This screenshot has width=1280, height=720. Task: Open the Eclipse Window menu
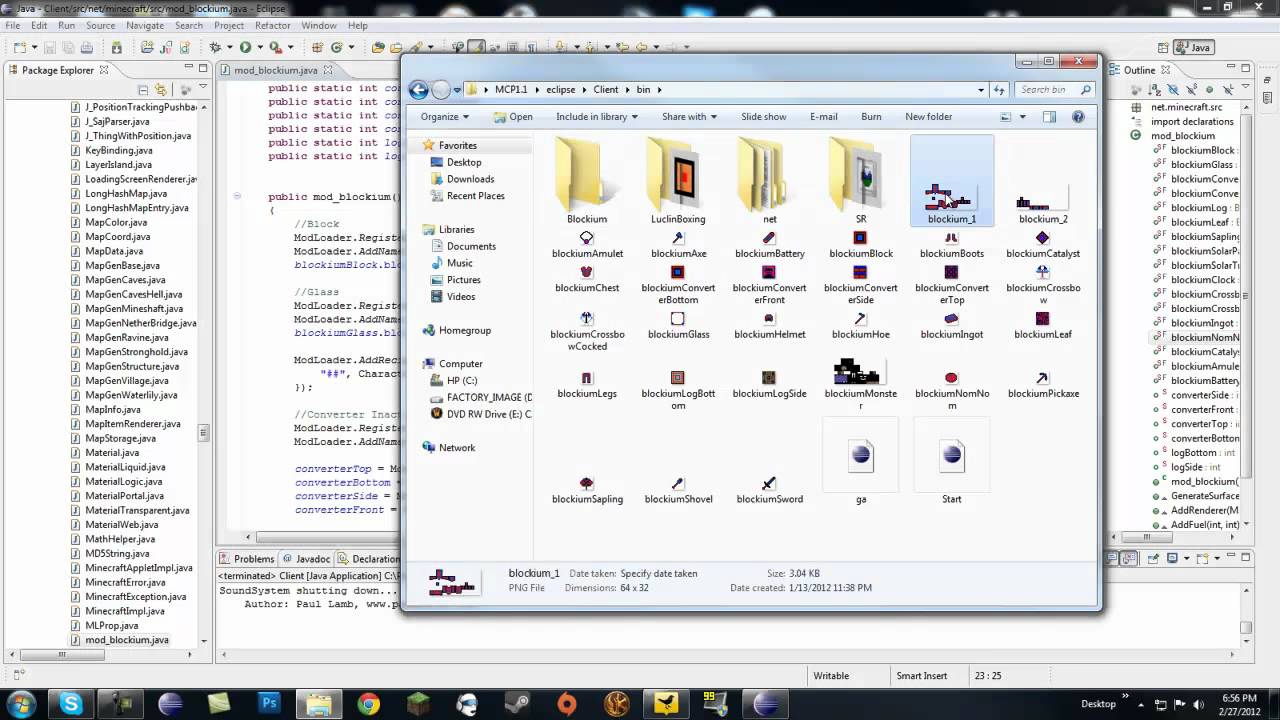click(x=319, y=25)
